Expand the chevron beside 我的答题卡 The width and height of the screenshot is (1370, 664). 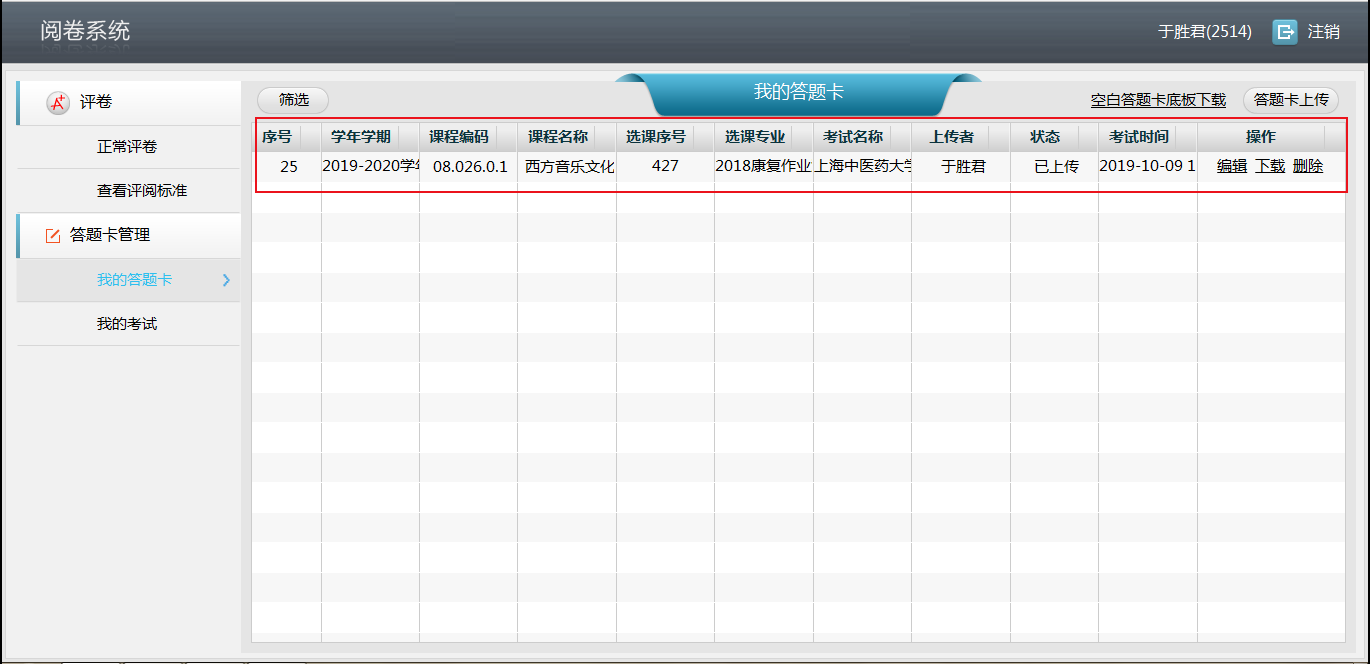pos(226,280)
